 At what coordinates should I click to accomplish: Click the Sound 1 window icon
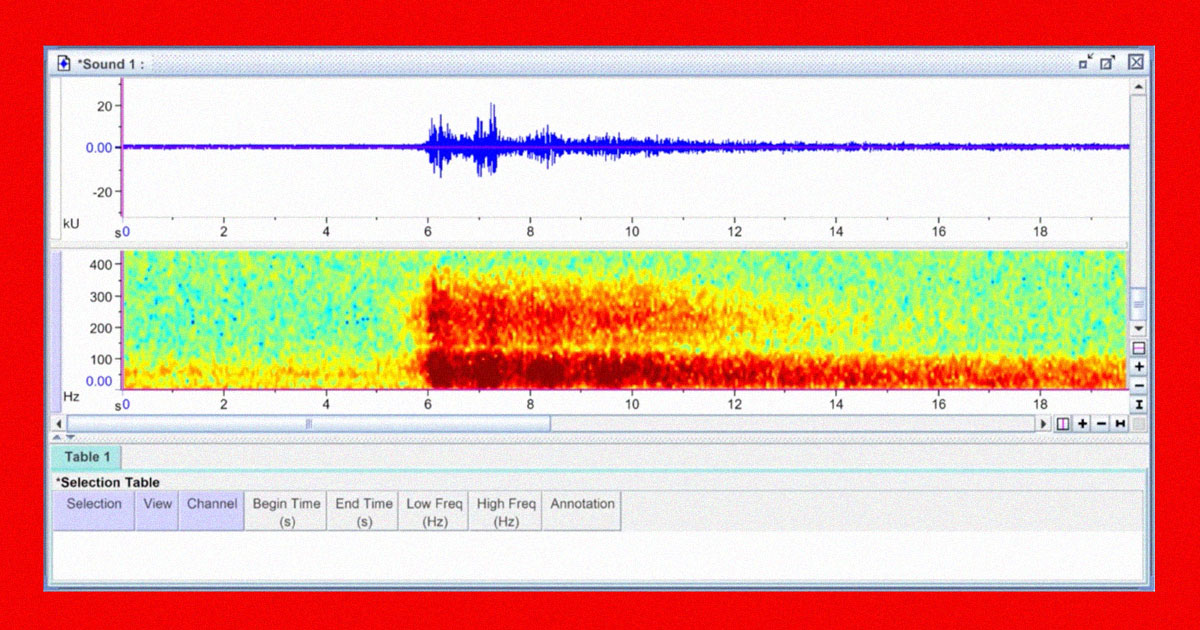(64, 63)
